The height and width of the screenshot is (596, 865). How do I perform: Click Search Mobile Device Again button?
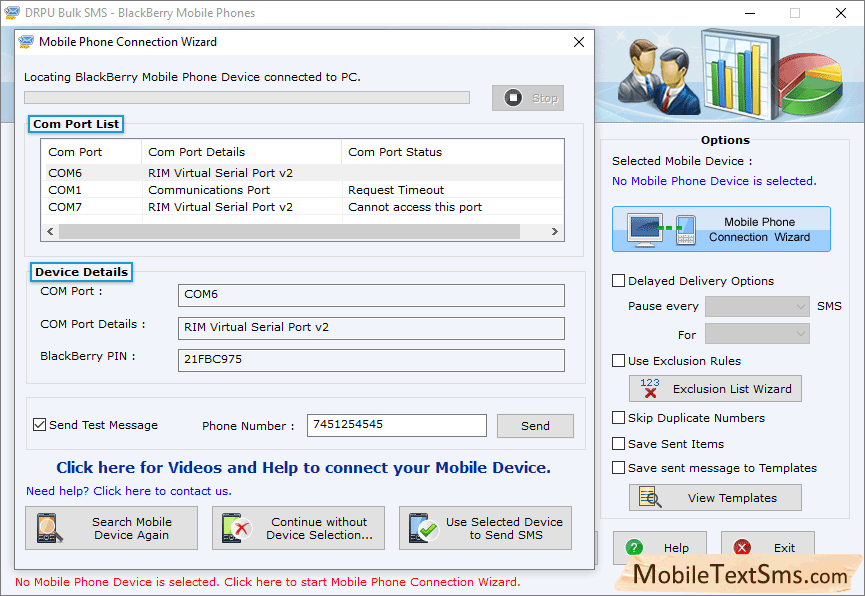click(111, 528)
